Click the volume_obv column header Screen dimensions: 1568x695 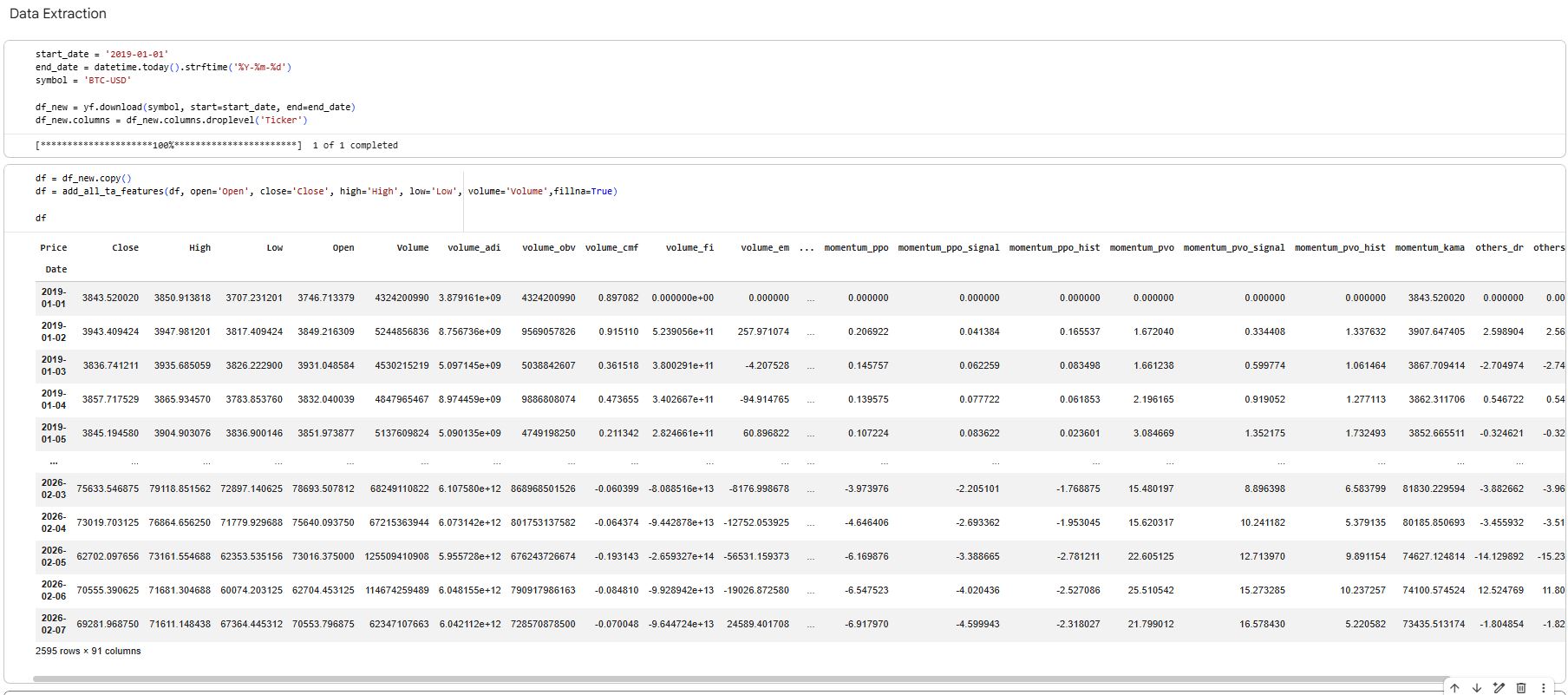(548, 248)
